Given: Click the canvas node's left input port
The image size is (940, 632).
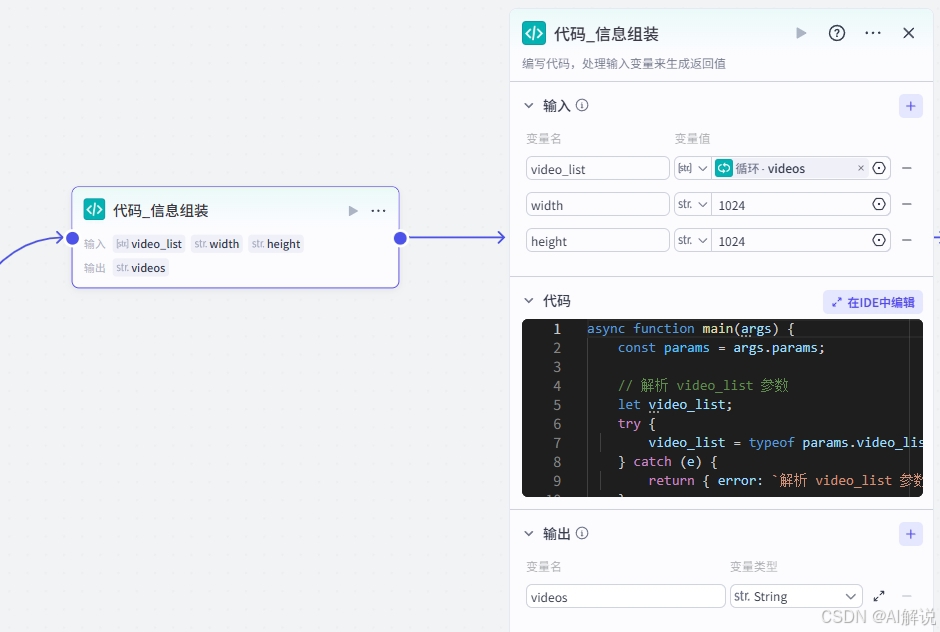Looking at the screenshot, I should click(73, 238).
